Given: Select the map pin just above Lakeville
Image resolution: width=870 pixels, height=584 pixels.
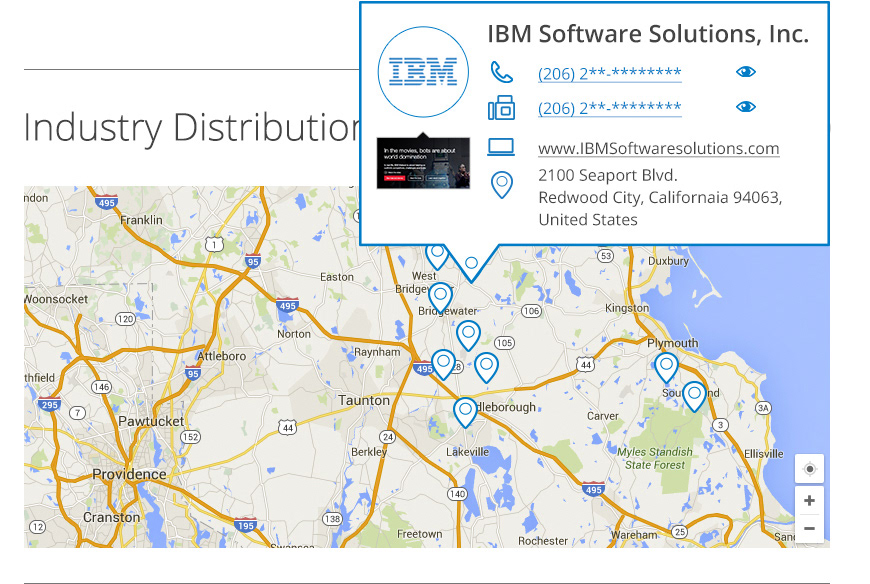Looking at the screenshot, I should 465,411.
